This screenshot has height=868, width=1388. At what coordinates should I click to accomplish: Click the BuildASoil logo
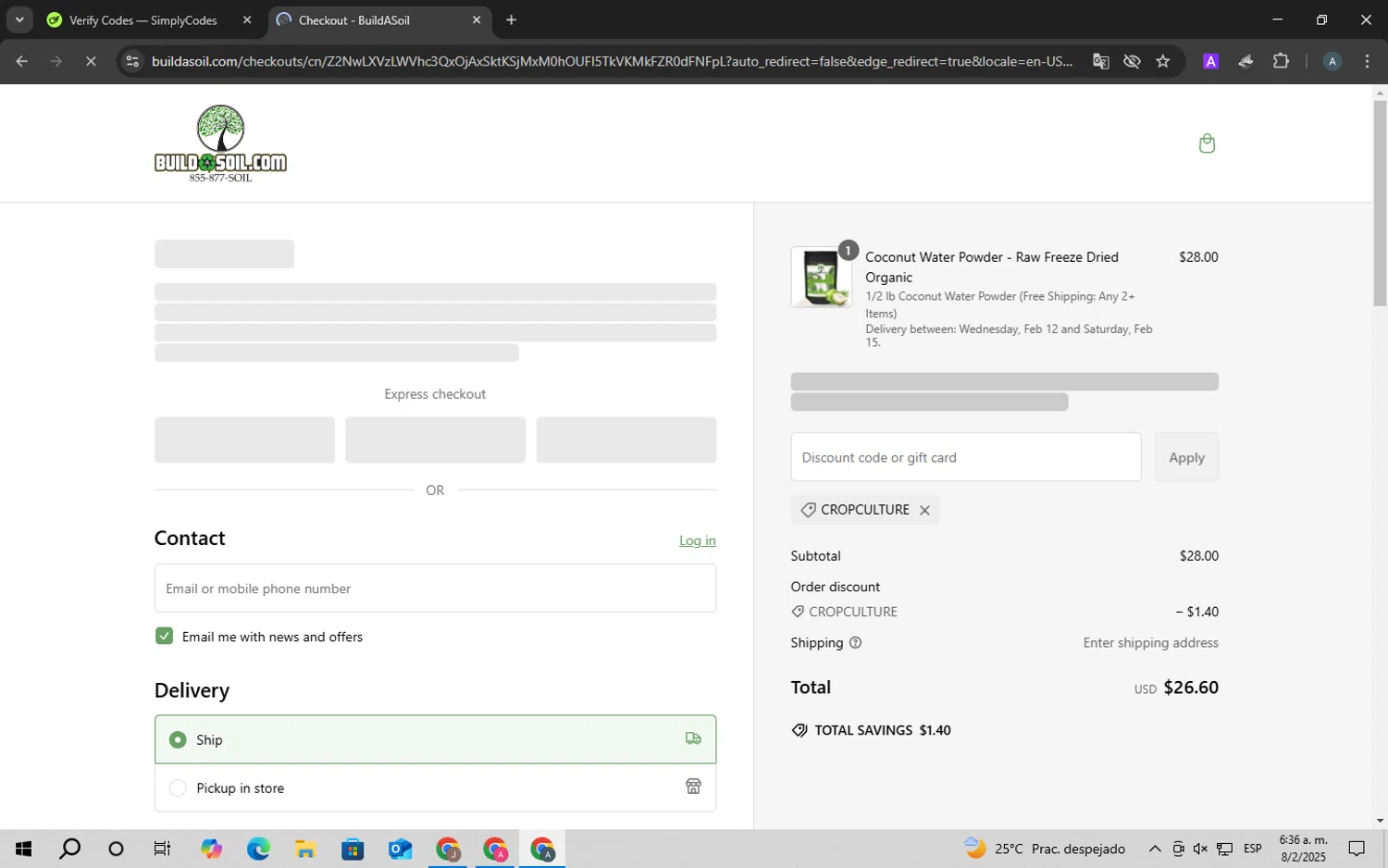[x=220, y=143]
